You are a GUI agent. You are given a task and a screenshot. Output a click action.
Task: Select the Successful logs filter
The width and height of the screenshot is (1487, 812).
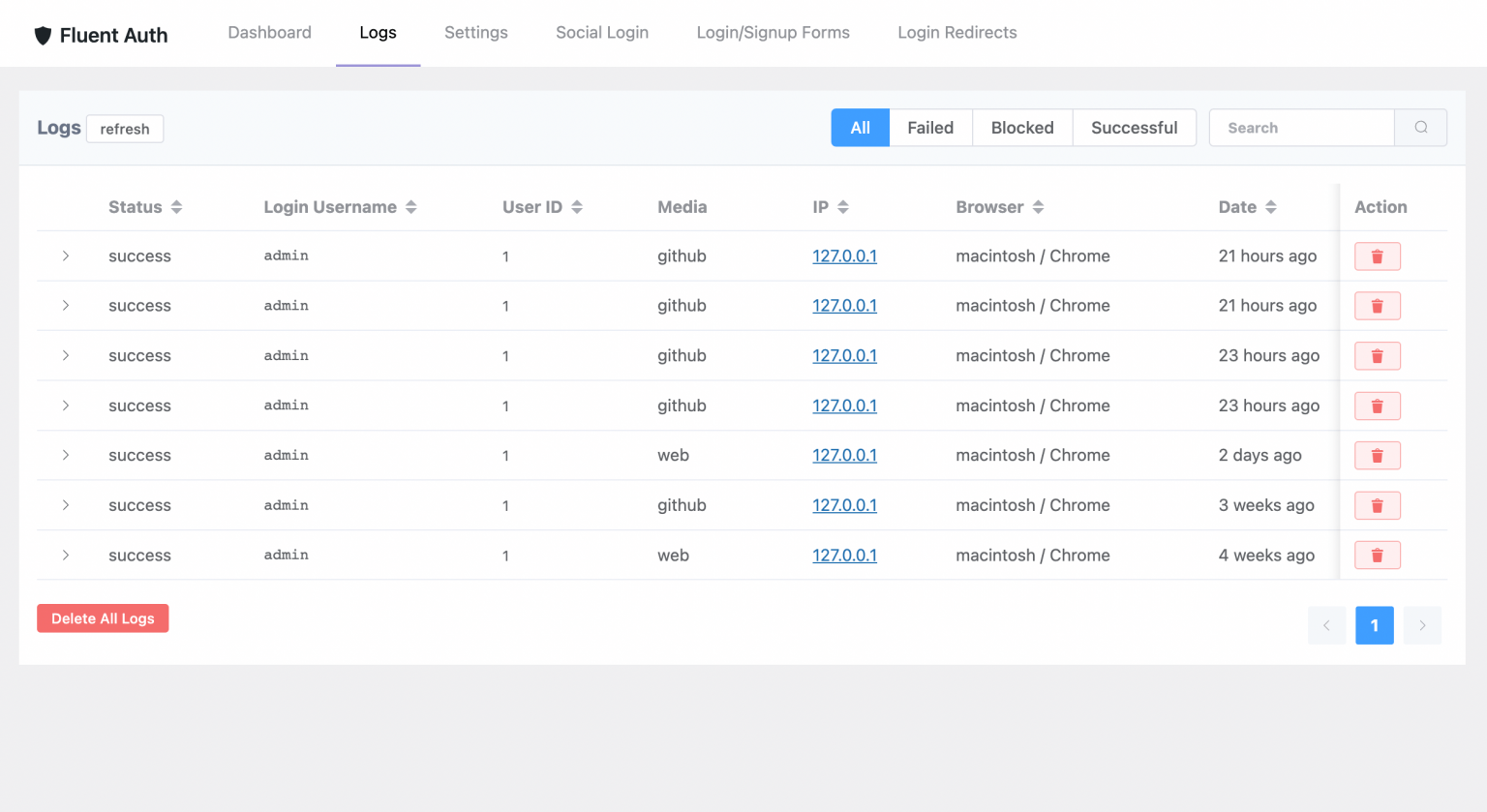(x=1134, y=127)
